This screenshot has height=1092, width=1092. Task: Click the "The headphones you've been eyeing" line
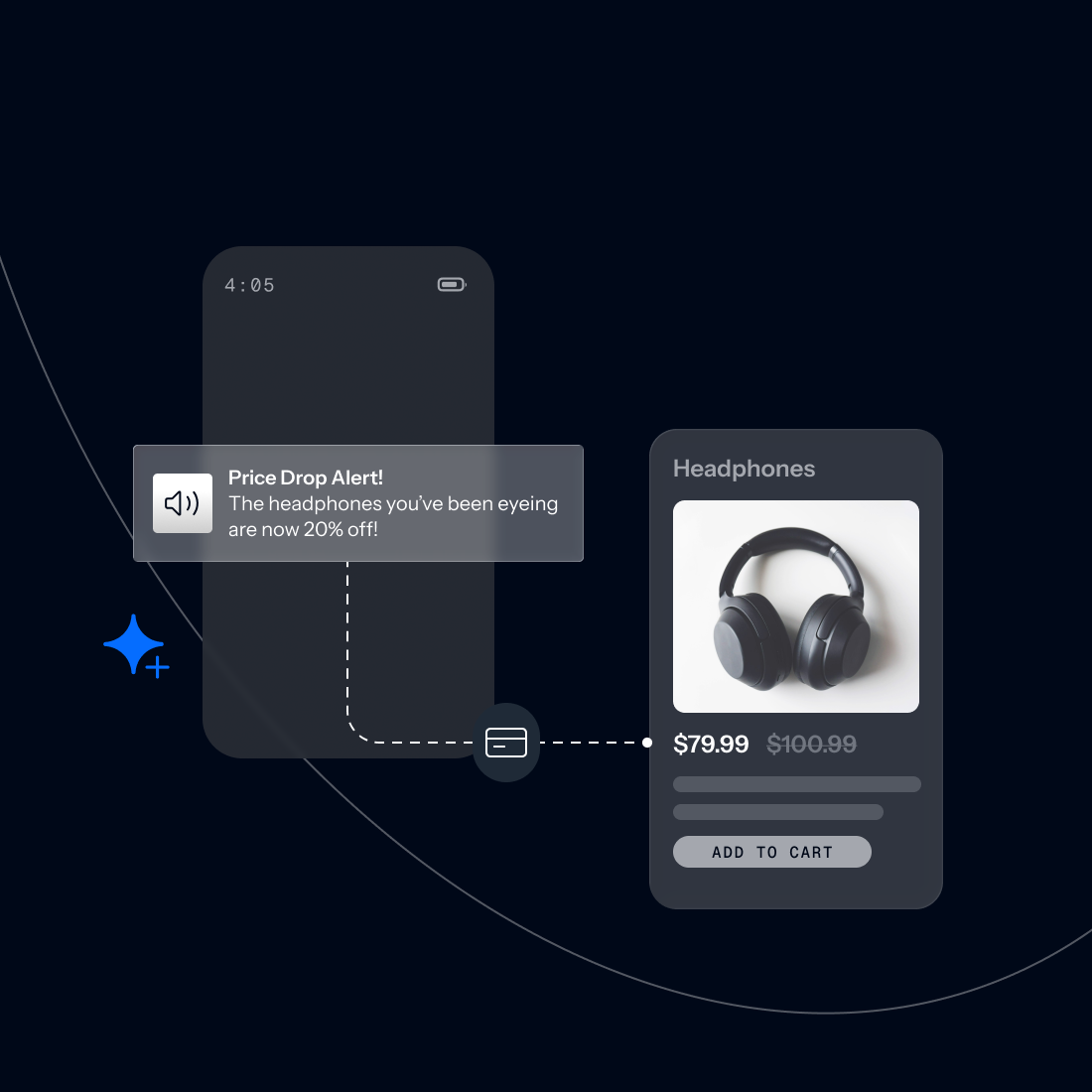click(392, 503)
